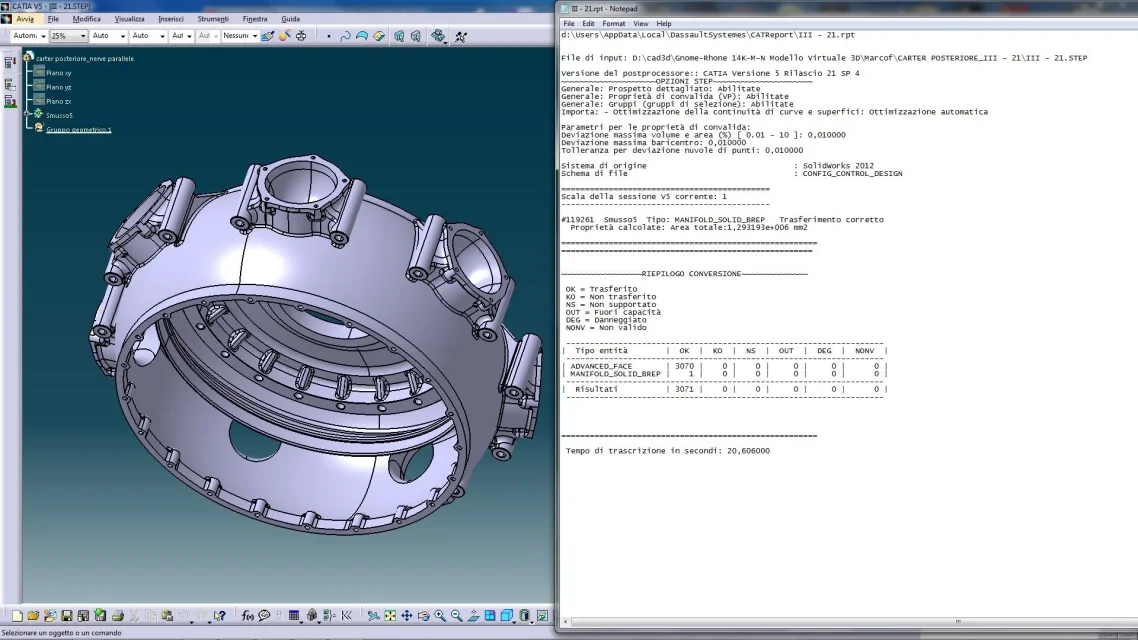Click the Zoom Out magnifier icon
This screenshot has height=640, width=1138.
click(457, 616)
